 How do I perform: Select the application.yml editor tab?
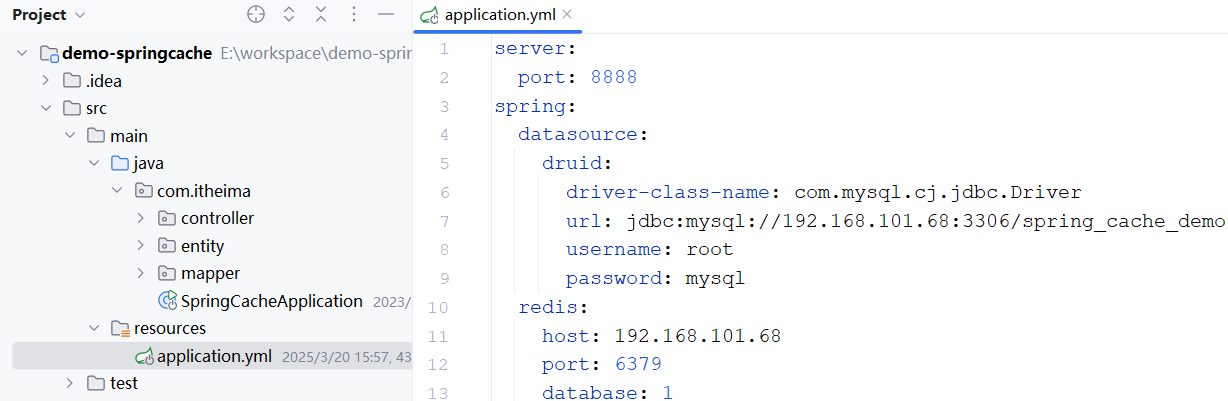[497, 14]
